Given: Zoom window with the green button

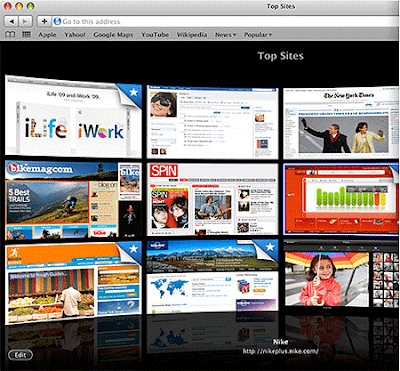Looking at the screenshot, I should (x=30, y=6).
